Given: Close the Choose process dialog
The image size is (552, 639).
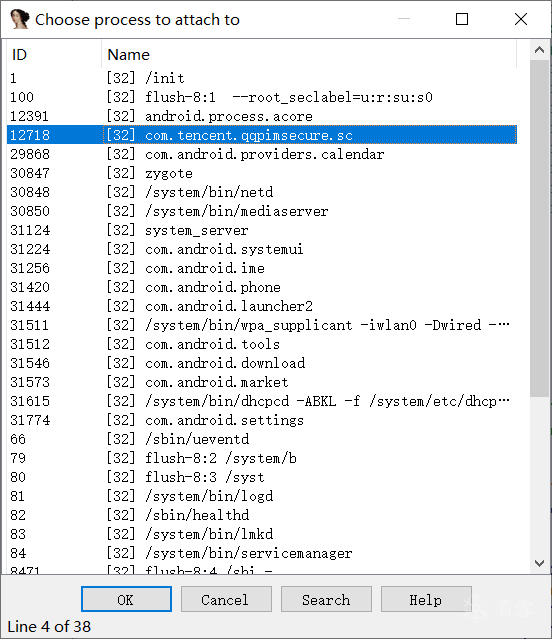Looking at the screenshot, I should [x=521, y=19].
